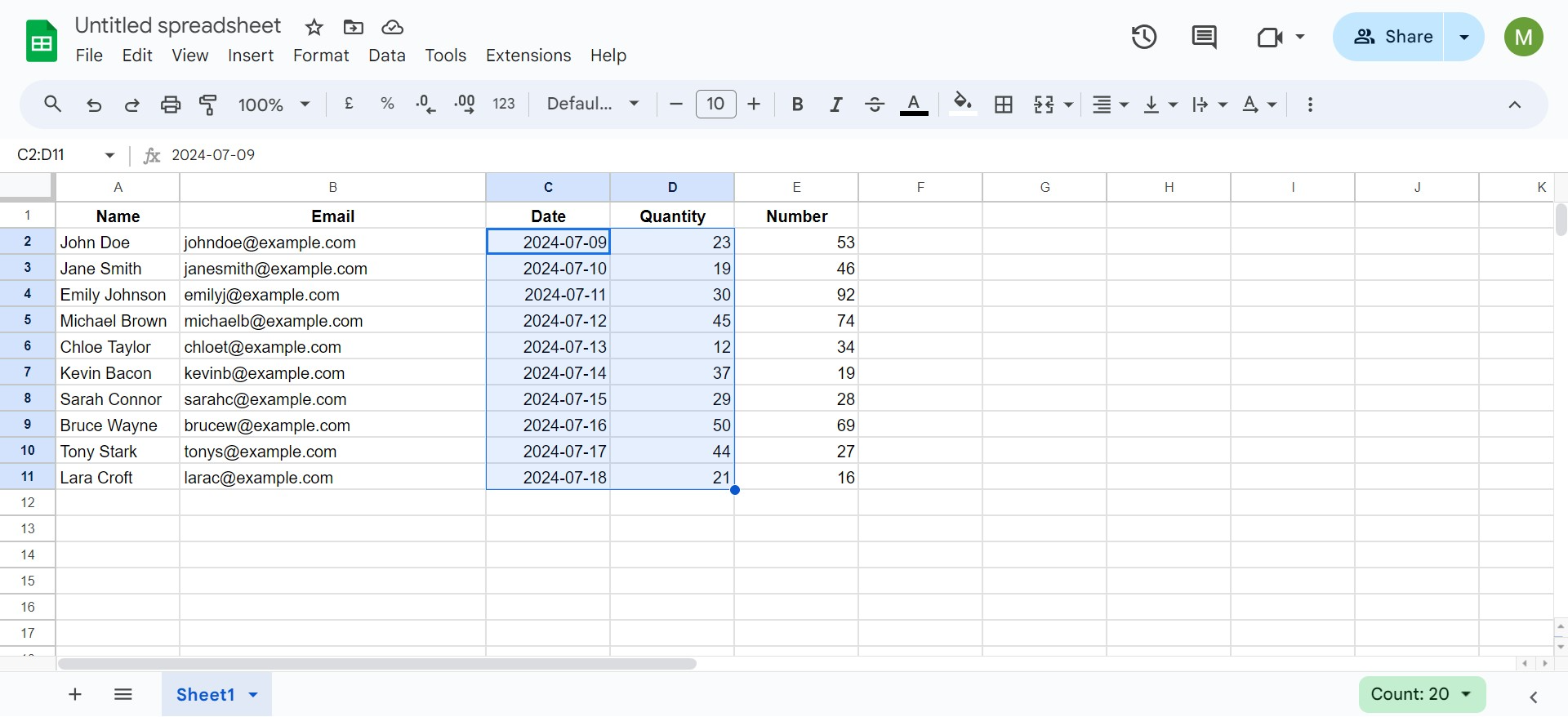Open the Insert menu

click(251, 56)
